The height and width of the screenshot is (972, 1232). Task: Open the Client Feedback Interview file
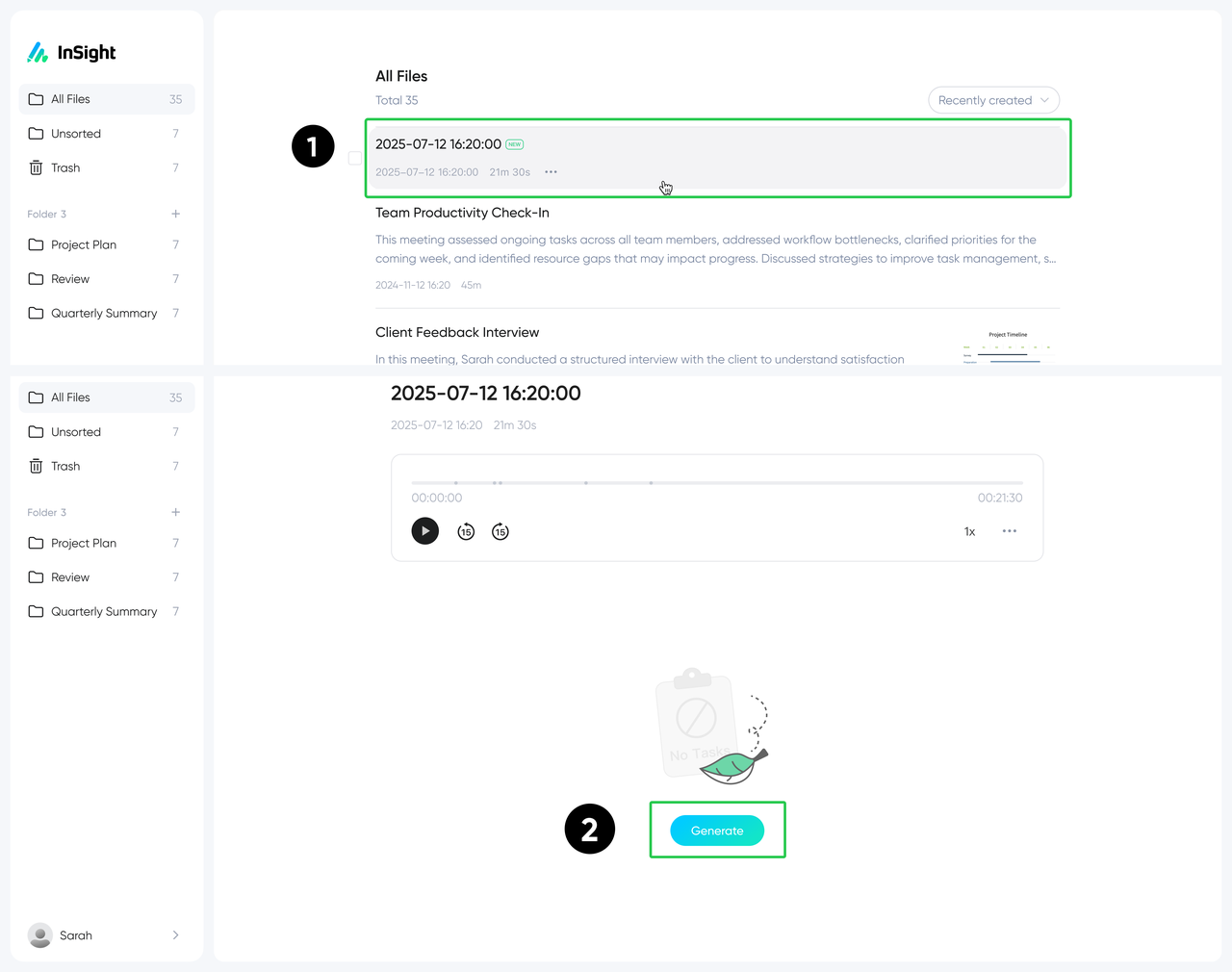click(457, 332)
